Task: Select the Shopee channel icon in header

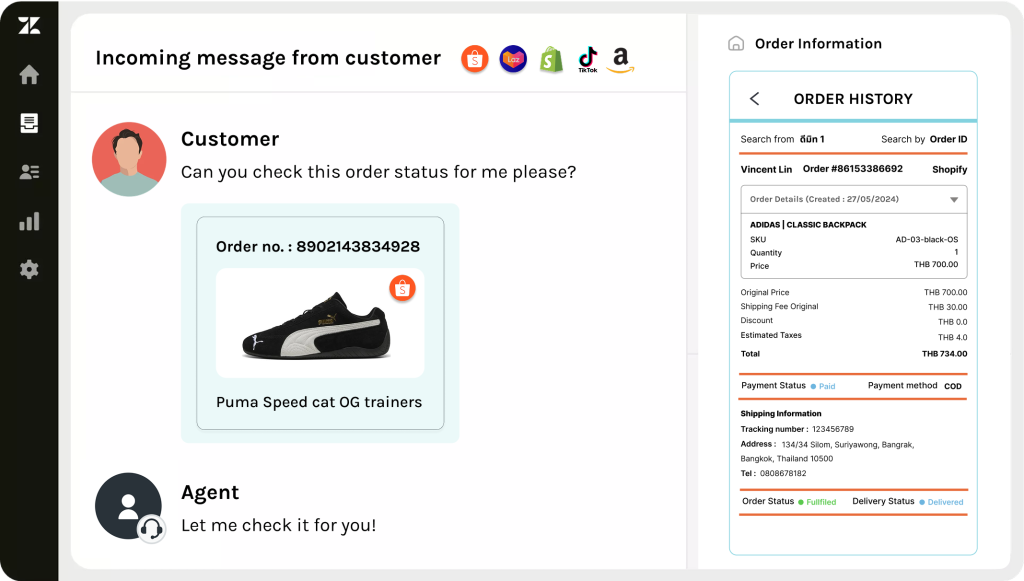Action: click(x=475, y=59)
